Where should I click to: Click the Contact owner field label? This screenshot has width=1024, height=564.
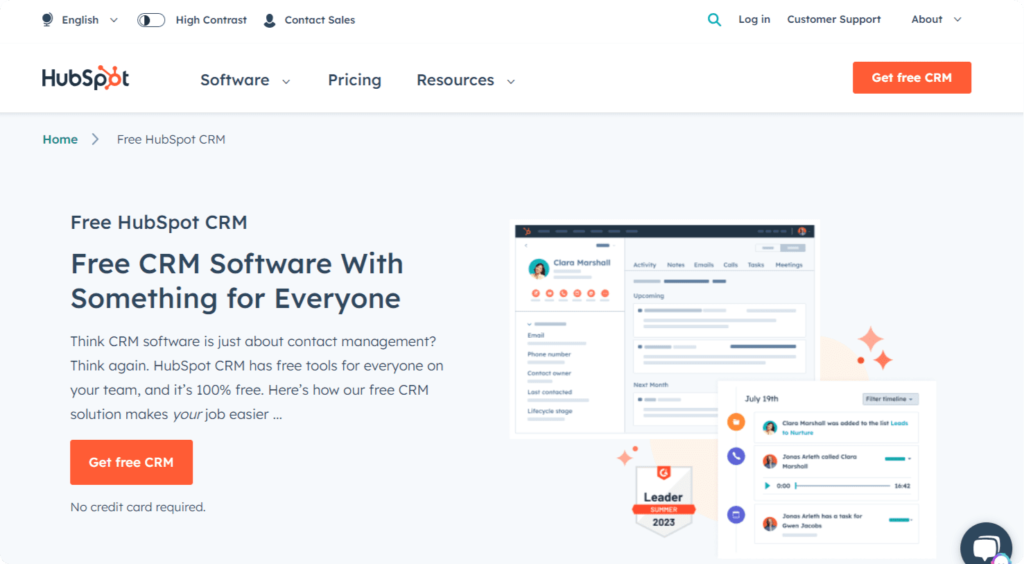(549, 373)
